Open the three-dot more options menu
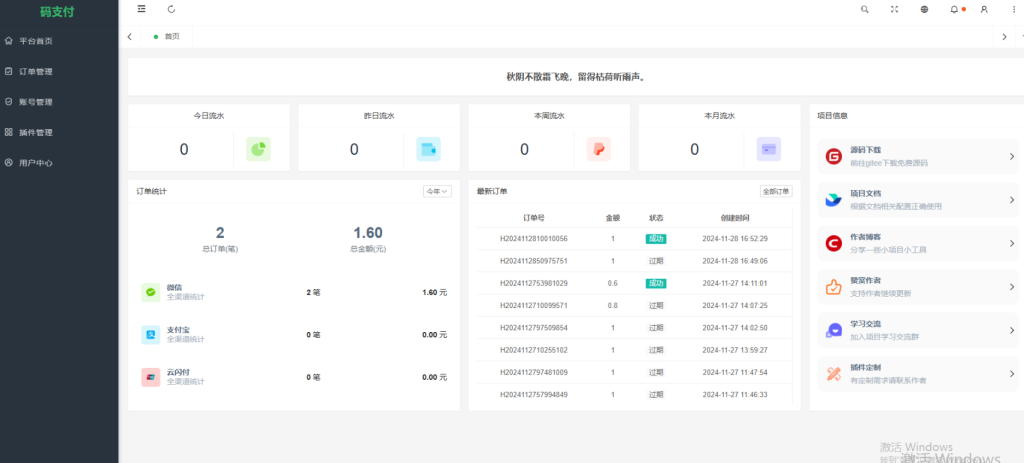Viewport: 1024px width, 463px height. (x=1013, y=9)
